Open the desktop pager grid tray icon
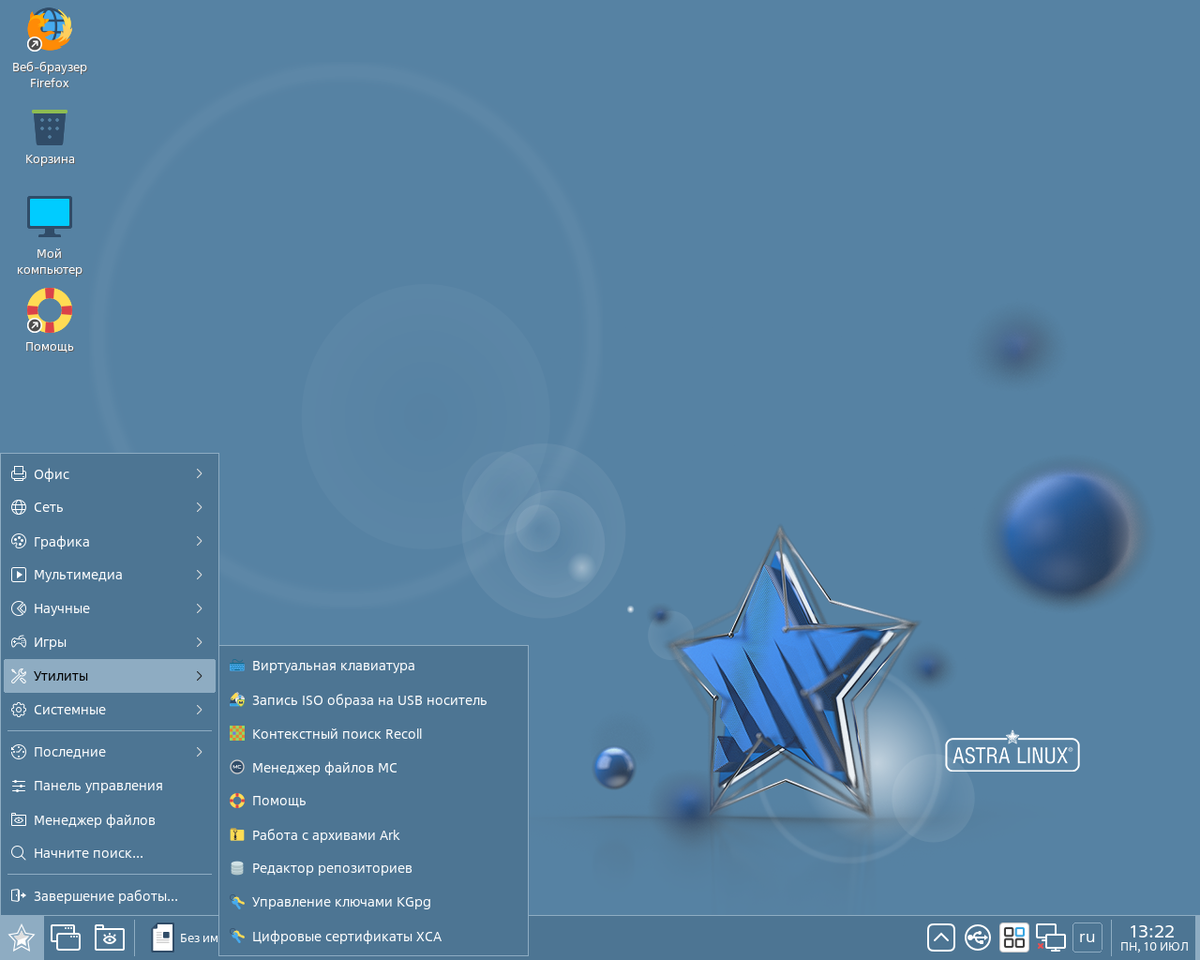1200x960 pixels. [x=1014, y=938]
